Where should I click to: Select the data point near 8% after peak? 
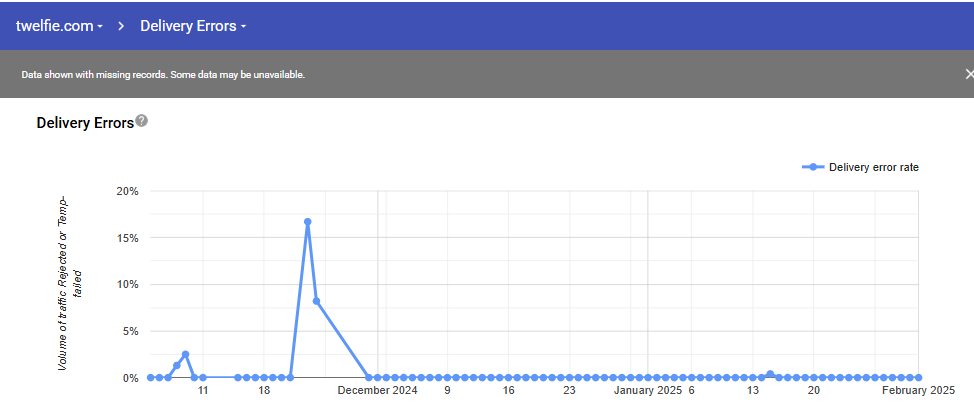pos(316,301)
